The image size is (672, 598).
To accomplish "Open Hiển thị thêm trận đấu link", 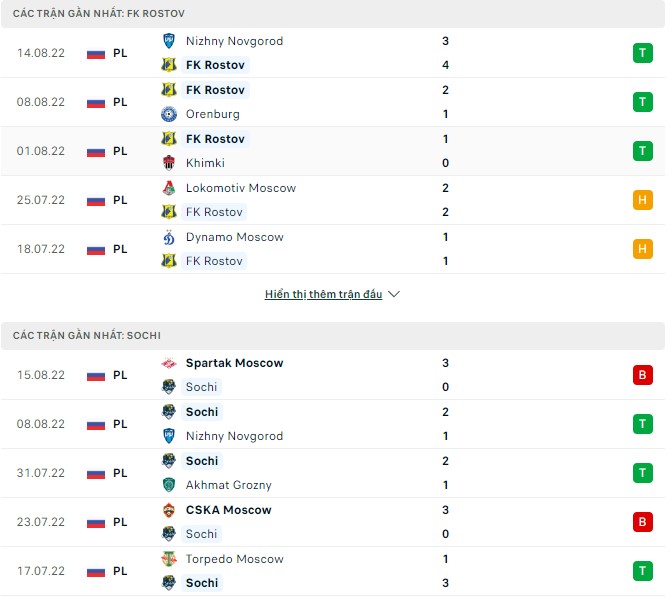I will pyautogui.click(x=323, y=294).
